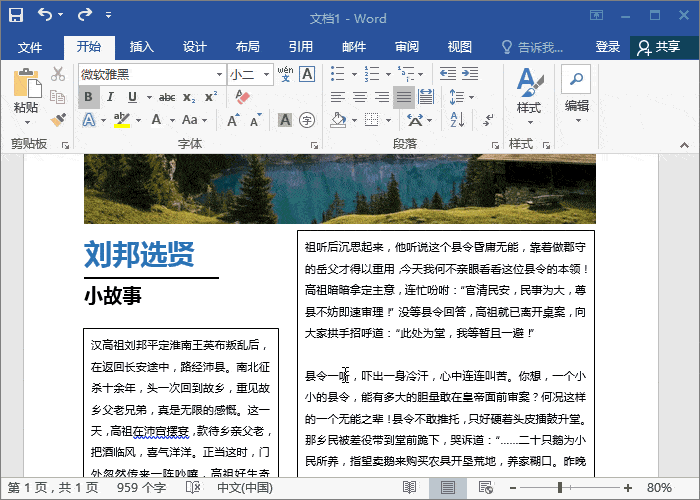This screenshot has width=700, height=500.
Task: Click the enclosed character 字 icon
Action: (307, 120)
